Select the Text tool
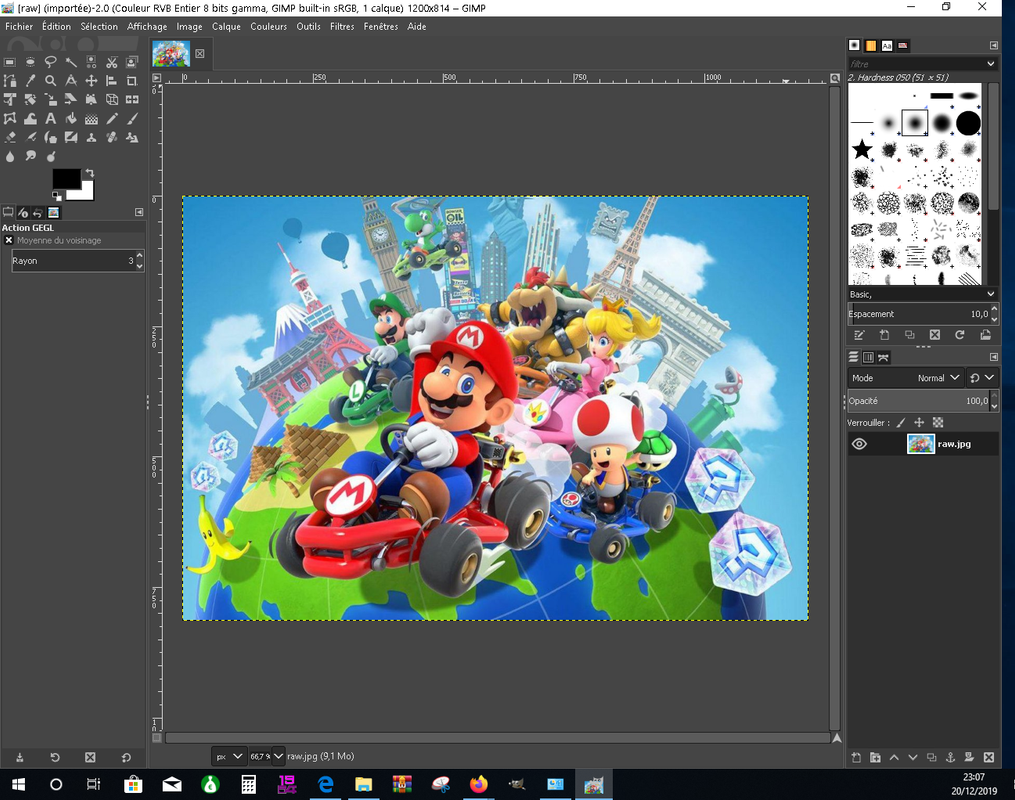This screenshot has width=1015, height=800. point(50,118)
